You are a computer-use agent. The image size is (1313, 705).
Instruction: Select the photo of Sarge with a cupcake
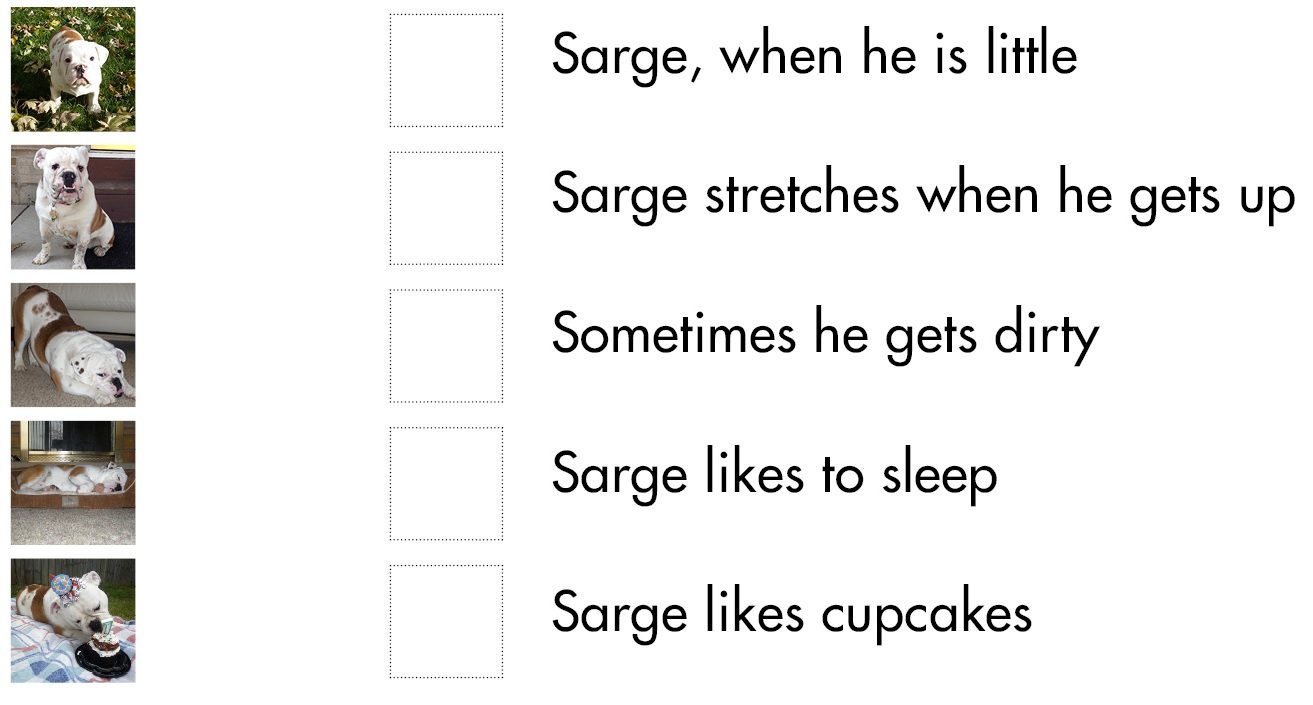[73, 620]
